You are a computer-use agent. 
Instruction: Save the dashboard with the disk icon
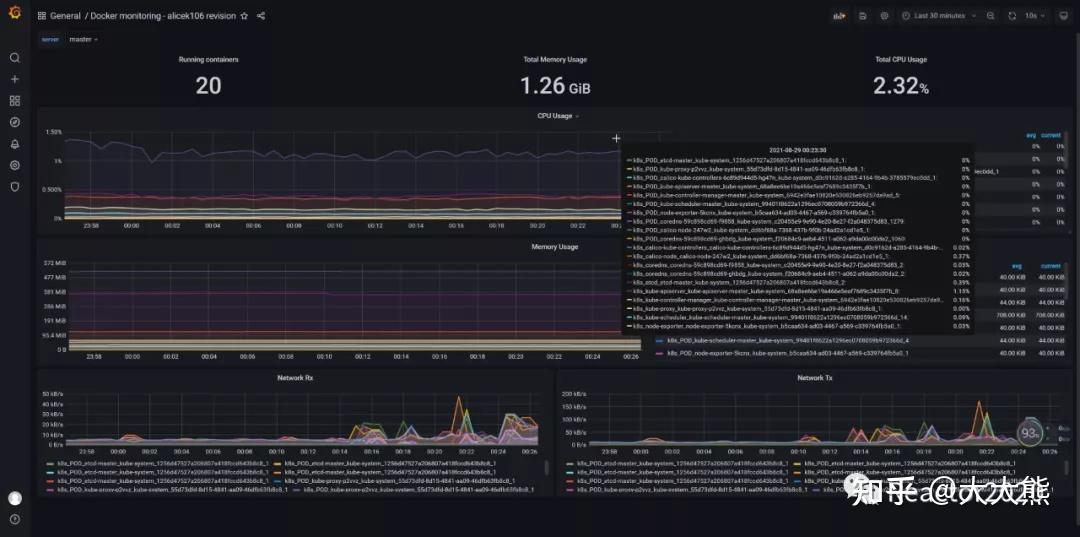click(862, 16)
